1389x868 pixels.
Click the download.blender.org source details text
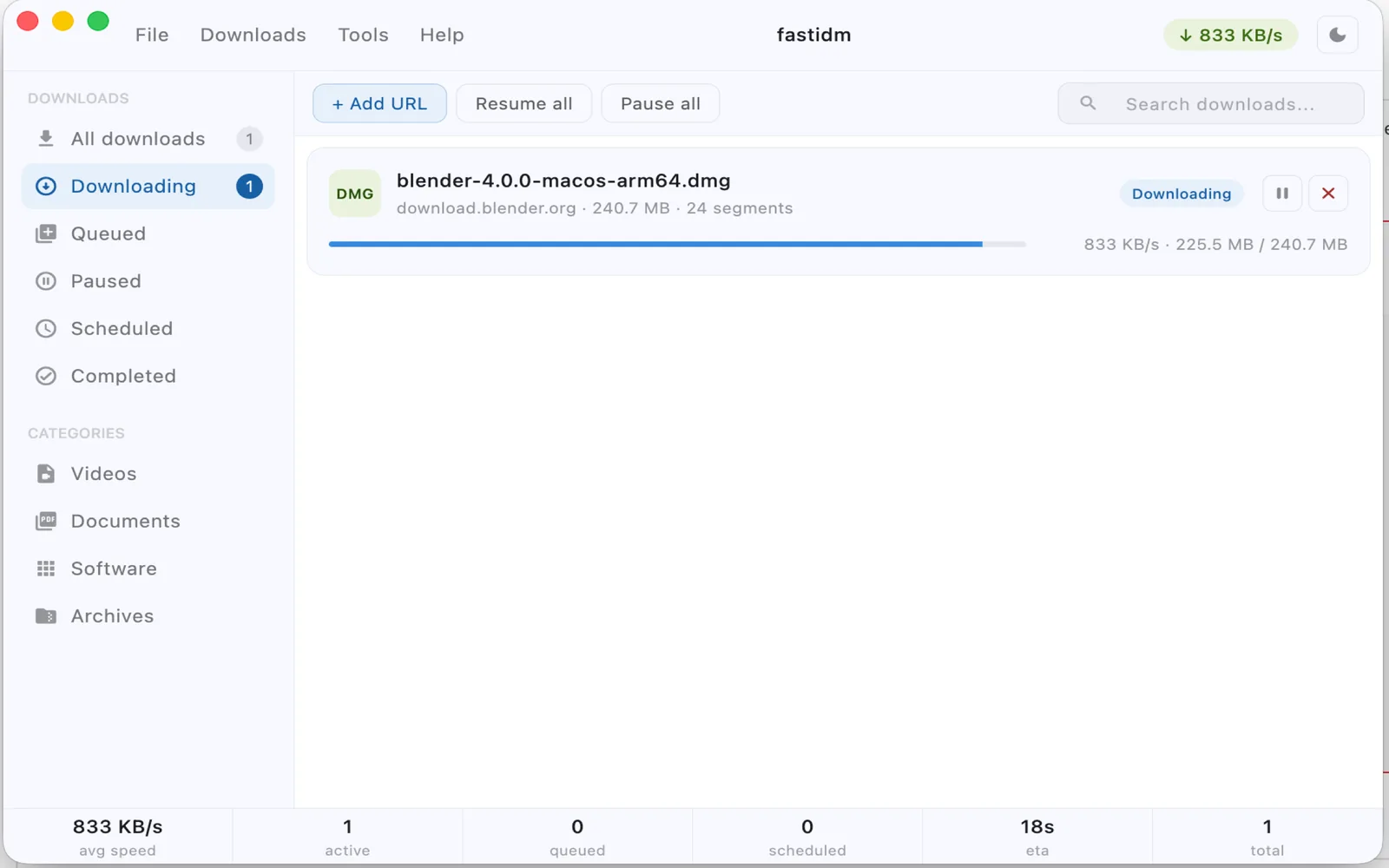595,208
